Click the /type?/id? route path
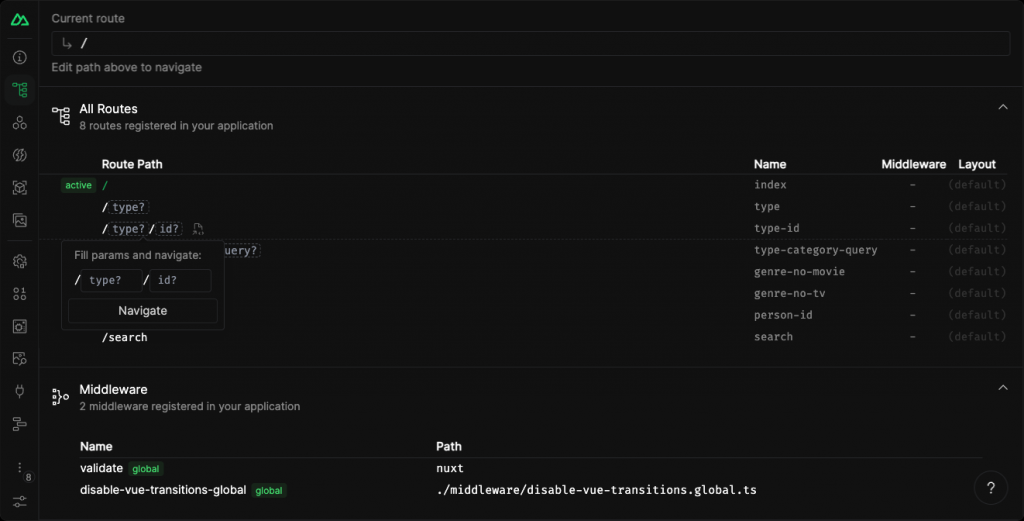Image resolution: width=1024 pixels, height=521 pixels. 142,229
